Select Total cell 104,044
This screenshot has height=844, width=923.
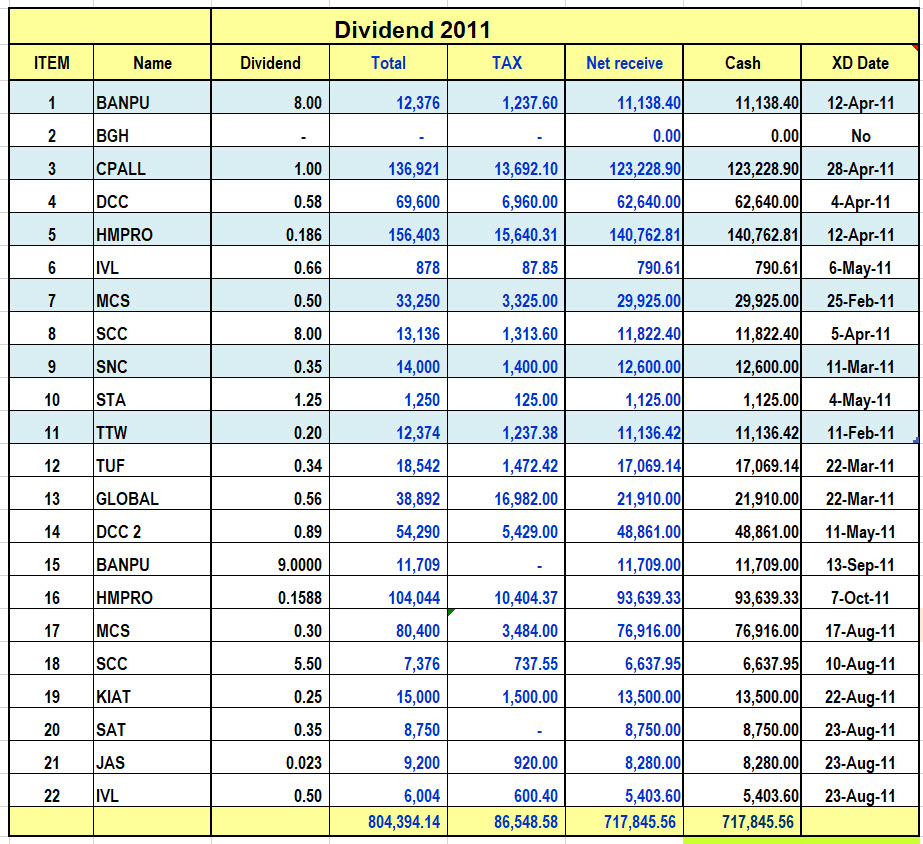coord(389,592)
